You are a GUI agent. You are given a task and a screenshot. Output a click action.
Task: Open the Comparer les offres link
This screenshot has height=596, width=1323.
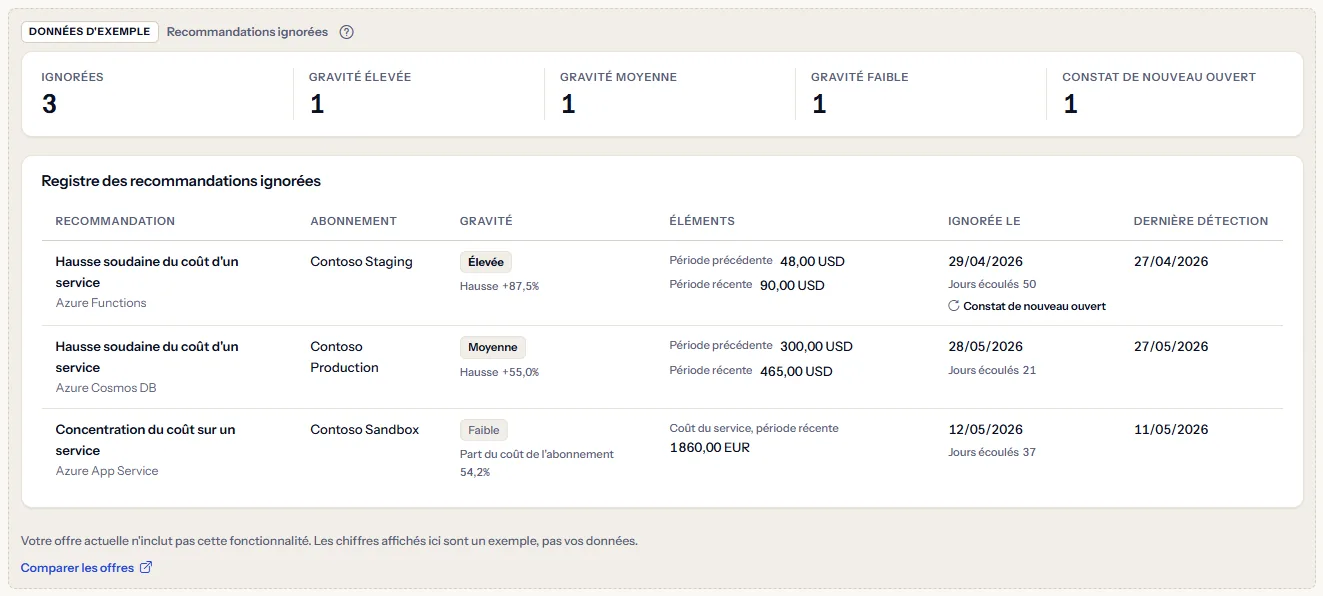click(x=87, y=568)
